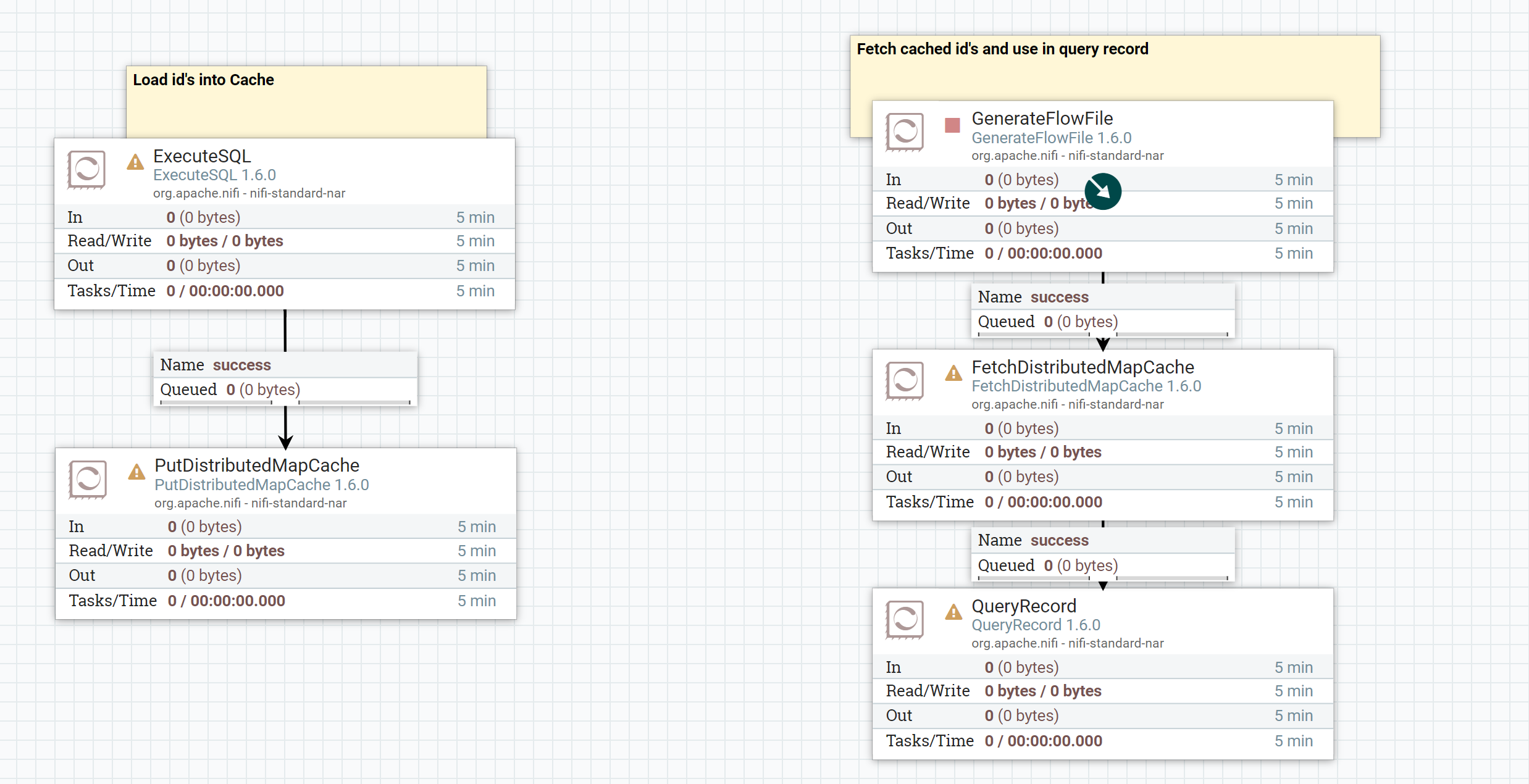Select success connection below ExecuteSQL

285,377
